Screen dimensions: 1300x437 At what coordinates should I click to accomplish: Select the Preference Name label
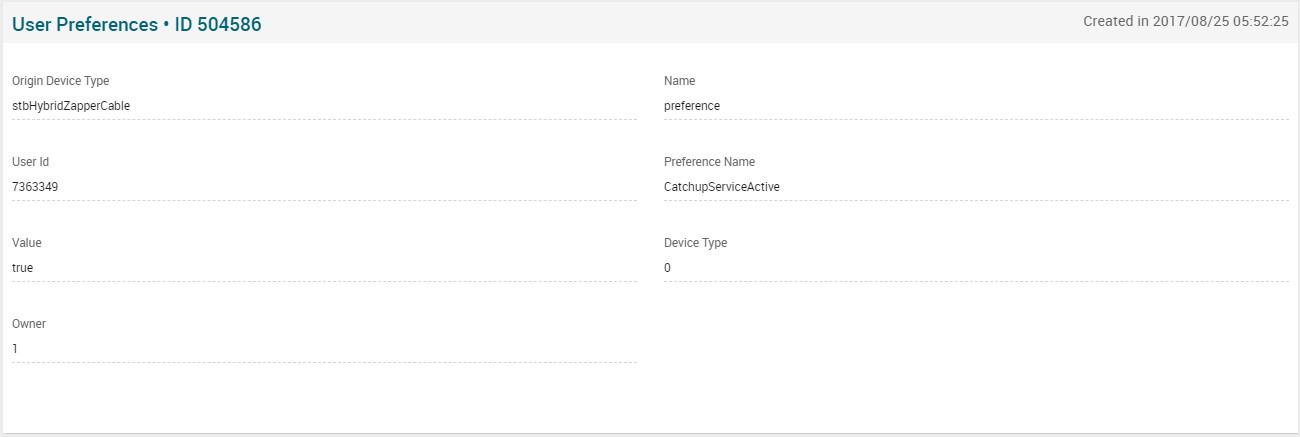[709, 162]
